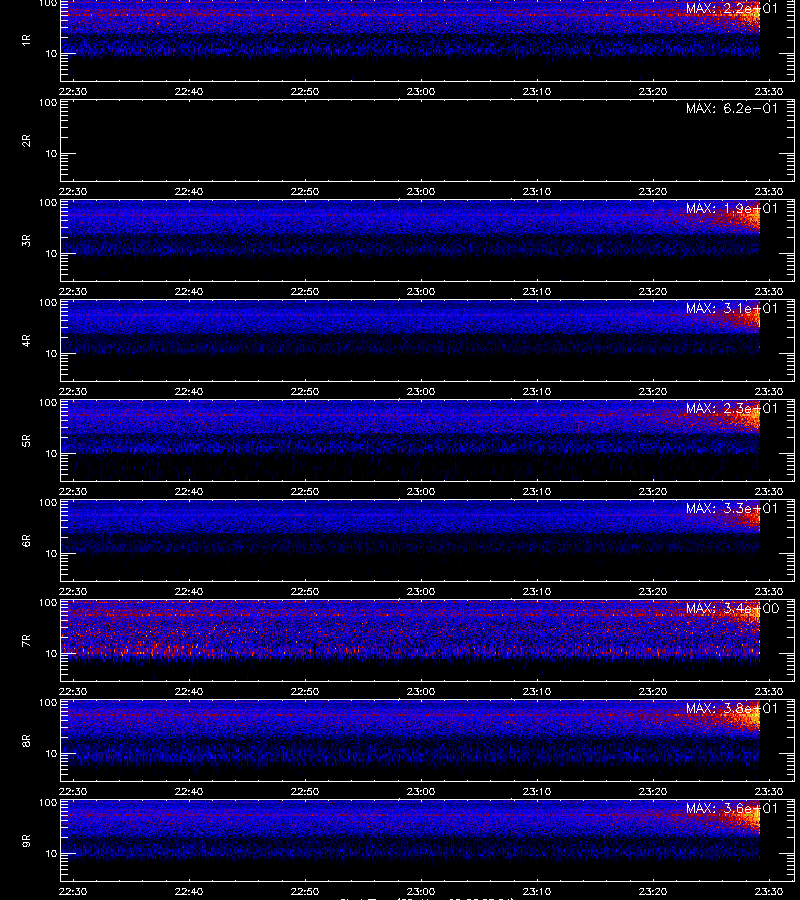Click the 22:40 tick label under panel 8R
800x900 pixels.
pyautogui.click(x=189, y=792)
